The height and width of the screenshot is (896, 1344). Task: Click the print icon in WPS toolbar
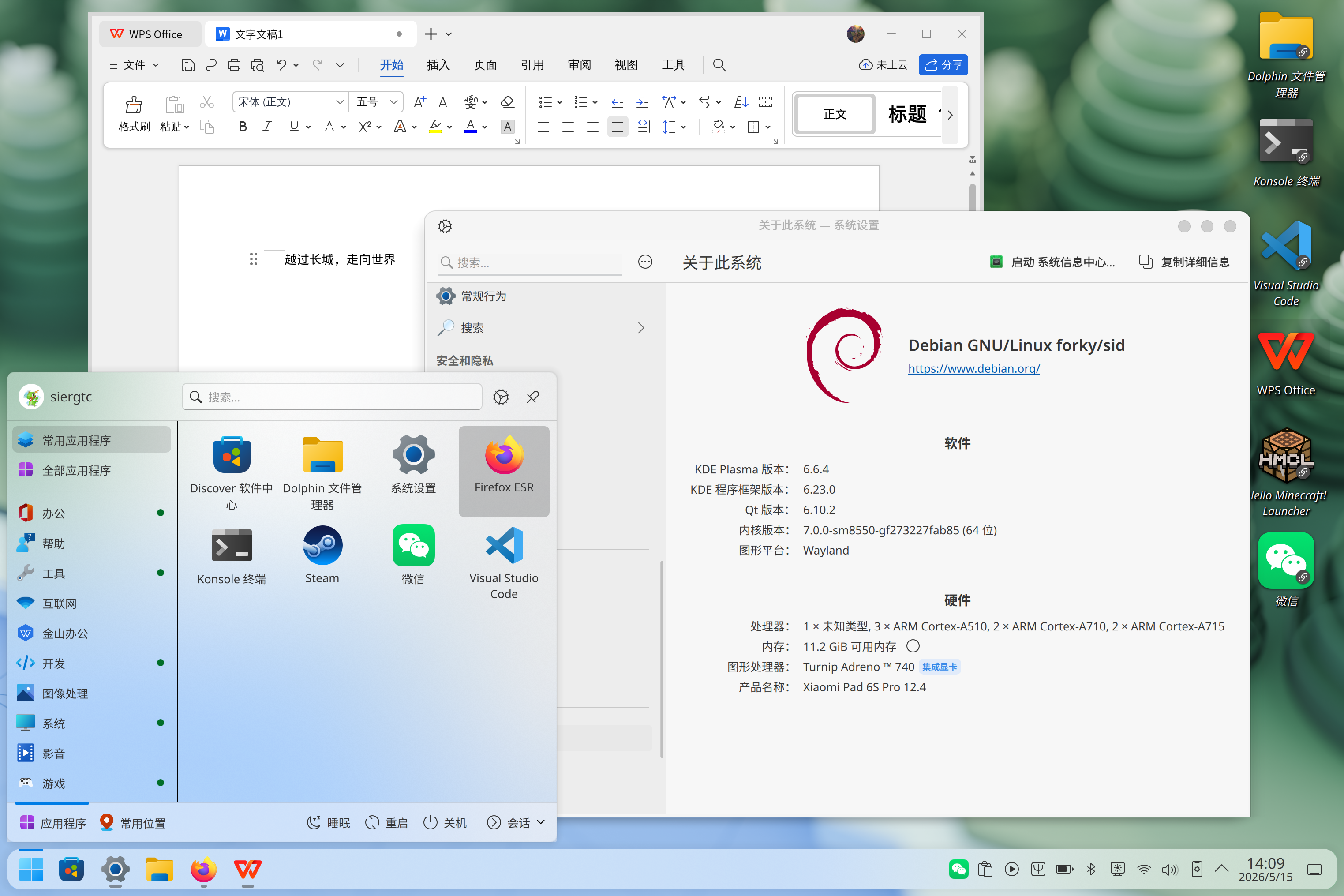pyautogui.click(x=234, y=65)
